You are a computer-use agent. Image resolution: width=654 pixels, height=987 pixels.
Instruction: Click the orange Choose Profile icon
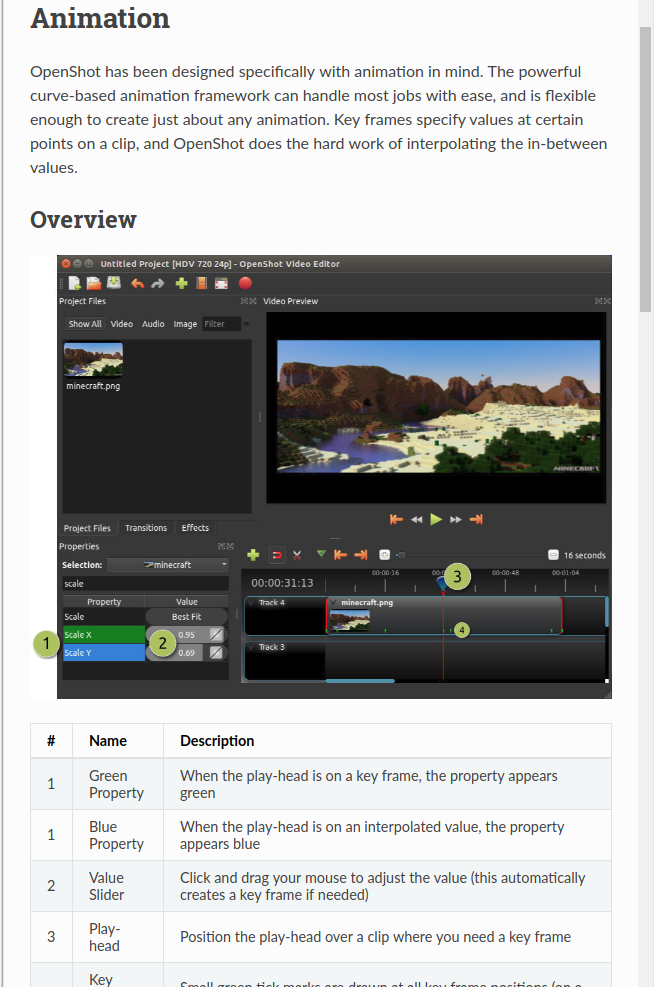pyautogui.click(x=201, y=283)
